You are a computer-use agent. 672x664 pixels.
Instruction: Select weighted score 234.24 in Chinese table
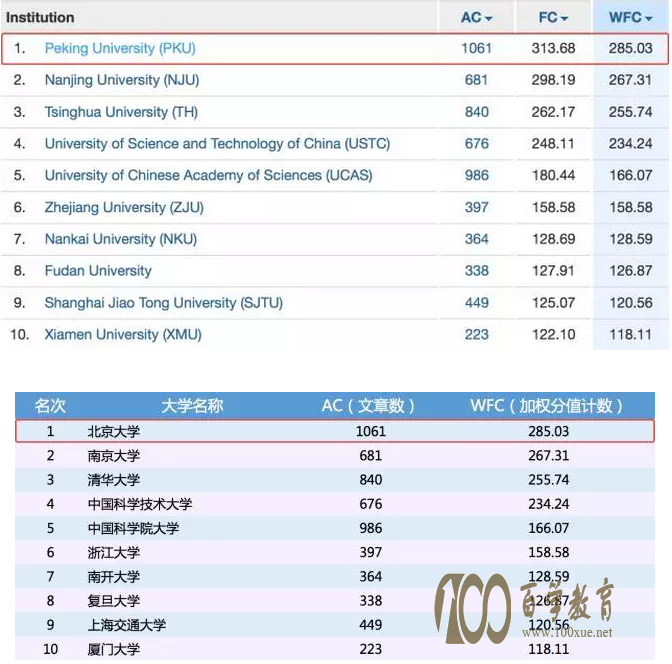click(x=549, y=504)
